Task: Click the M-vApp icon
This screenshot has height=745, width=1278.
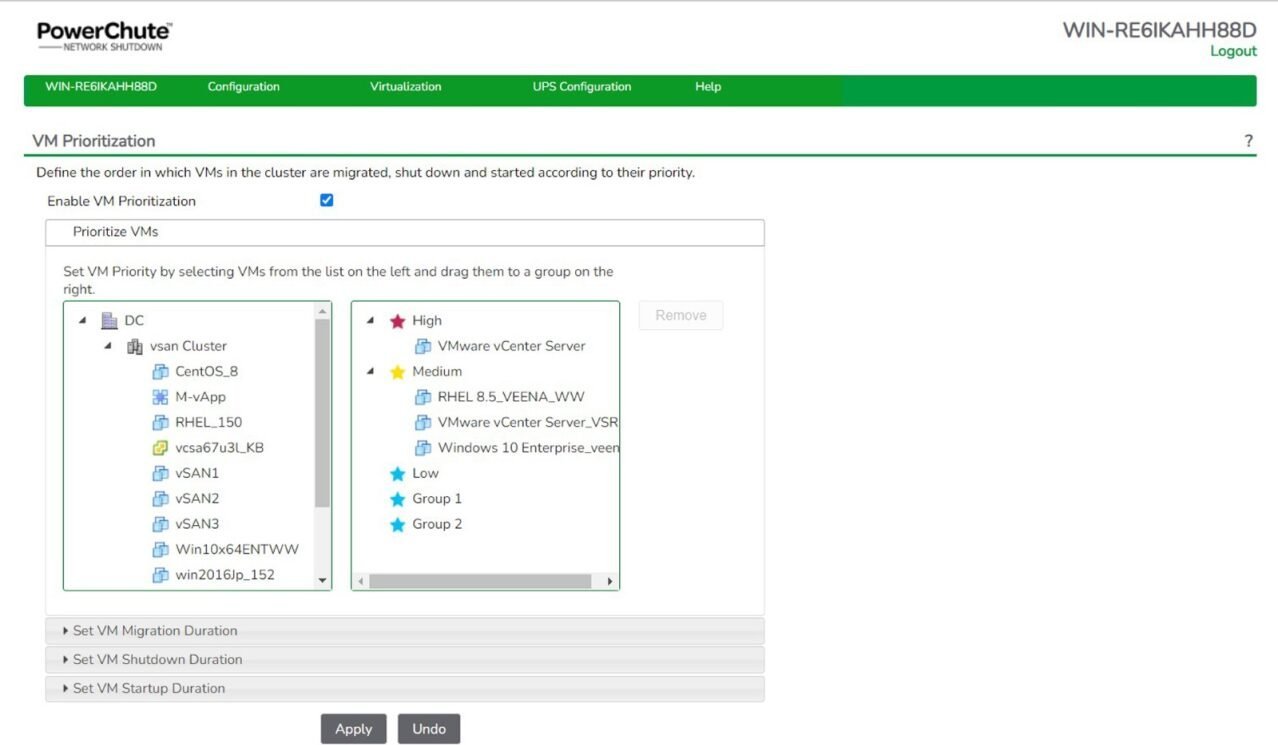Action: point(160,397)
